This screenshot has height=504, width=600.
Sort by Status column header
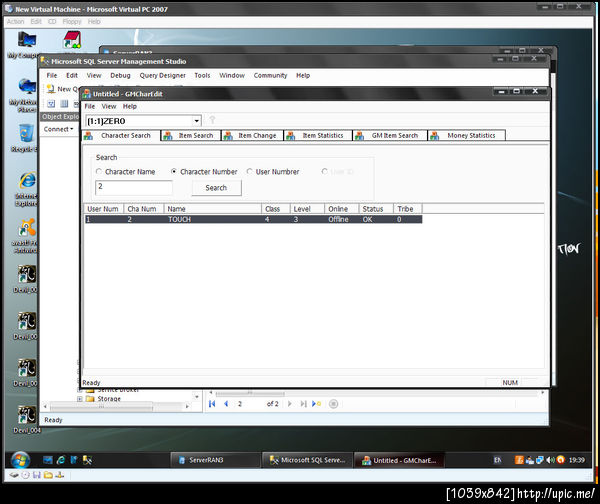point(376,209)
